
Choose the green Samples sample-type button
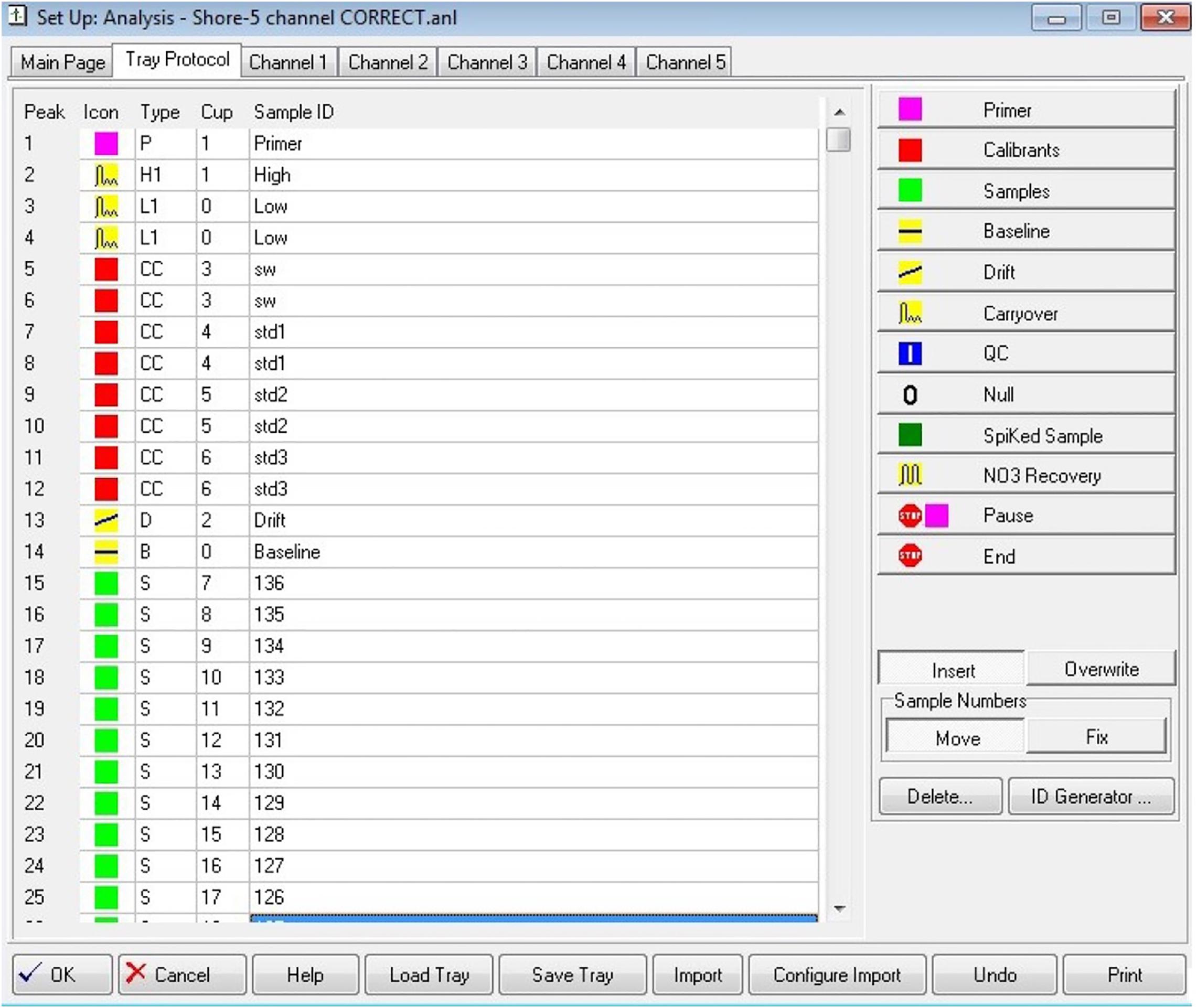pos(1027,190)
